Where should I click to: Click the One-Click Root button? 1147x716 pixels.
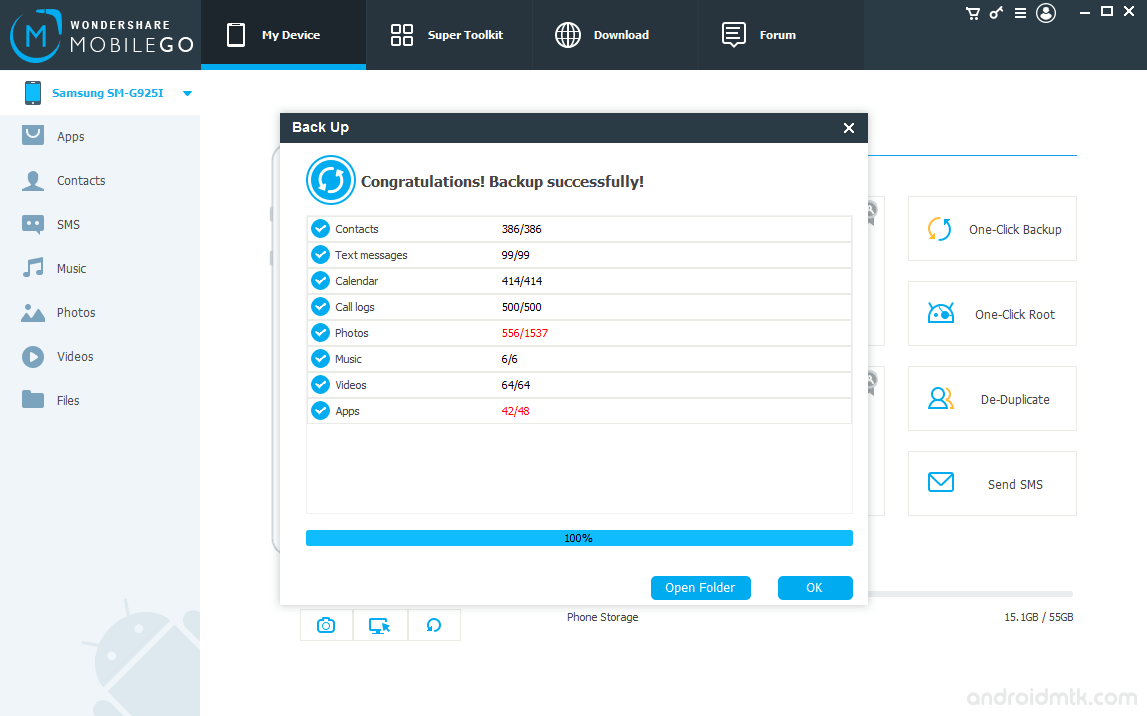992,314
